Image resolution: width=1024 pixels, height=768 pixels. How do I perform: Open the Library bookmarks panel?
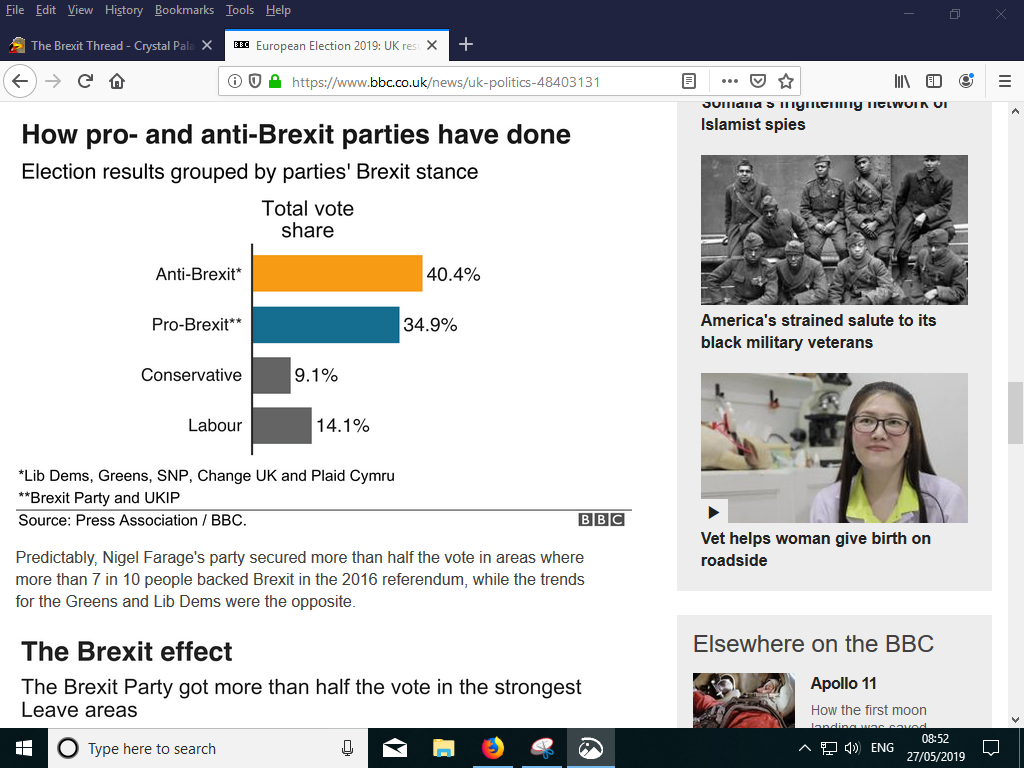(903, 82)
